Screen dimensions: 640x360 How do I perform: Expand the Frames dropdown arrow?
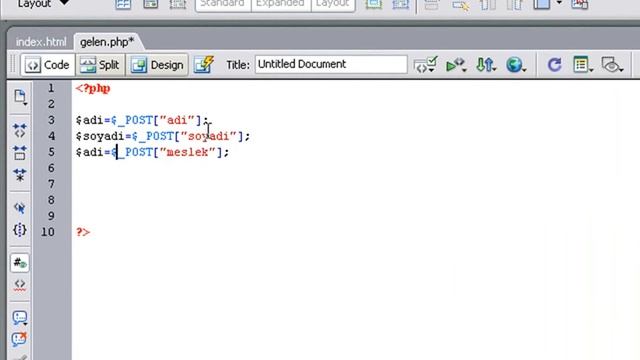(x=559, y=3)
